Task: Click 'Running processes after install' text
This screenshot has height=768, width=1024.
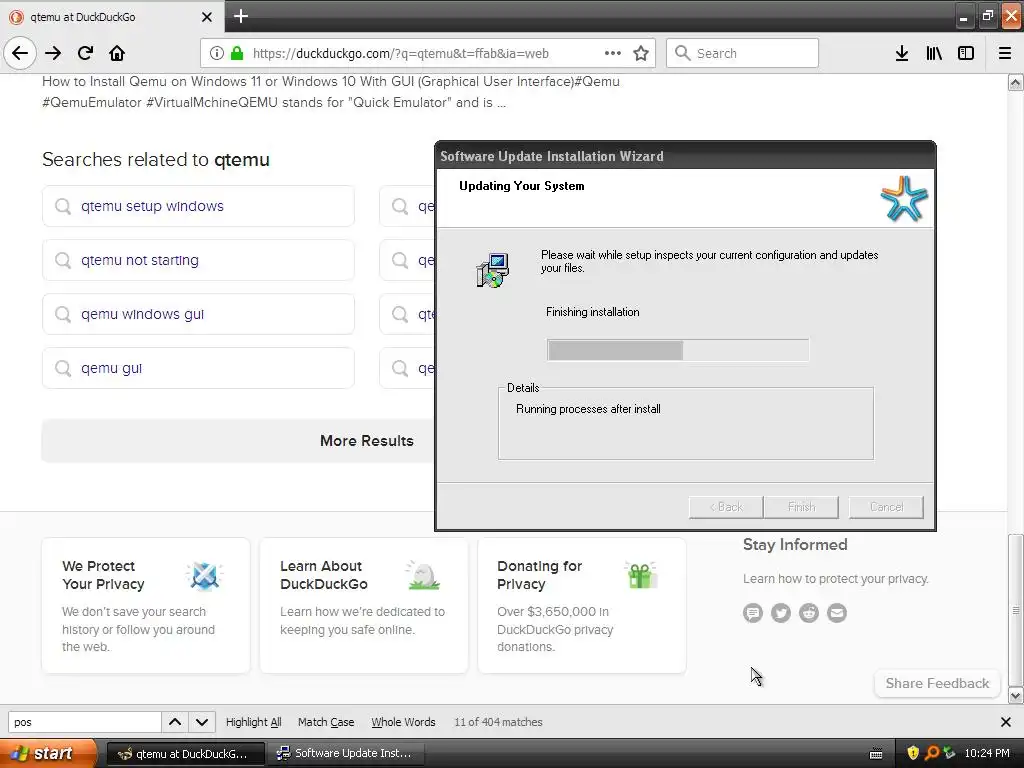Action: point(588,409)
